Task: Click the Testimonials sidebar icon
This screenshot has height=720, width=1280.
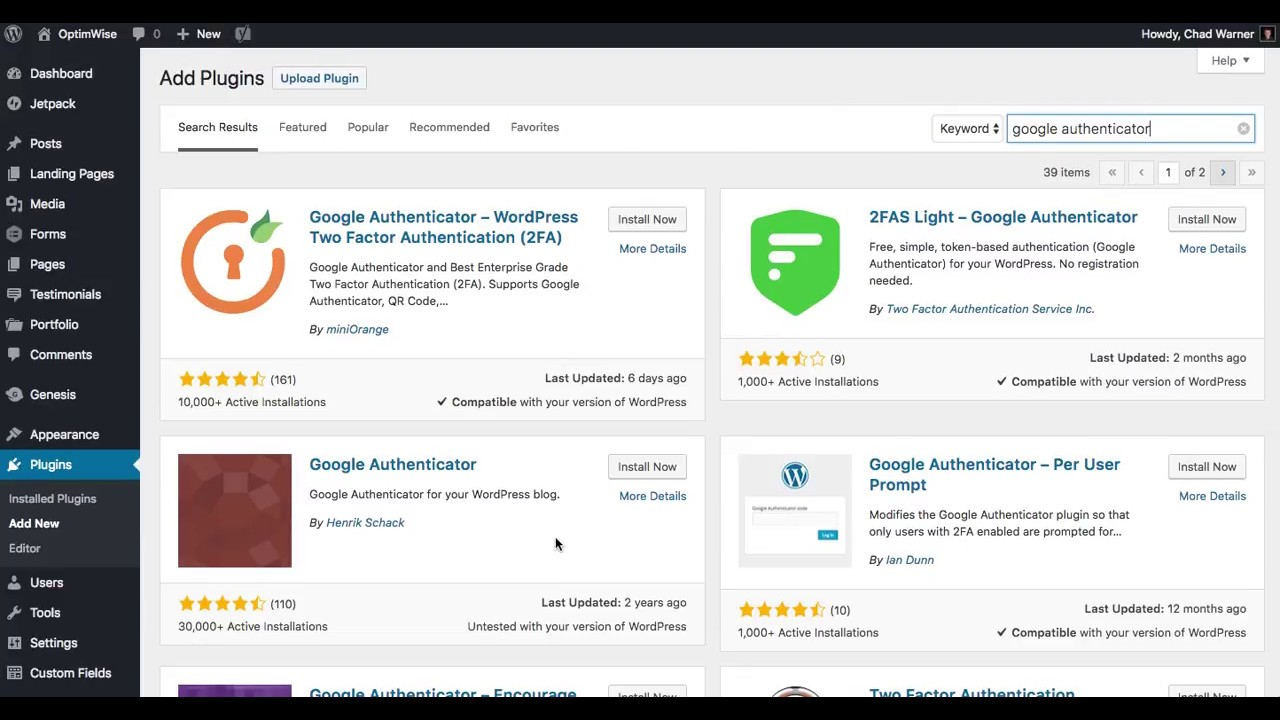Action: [x=14, y=294]
